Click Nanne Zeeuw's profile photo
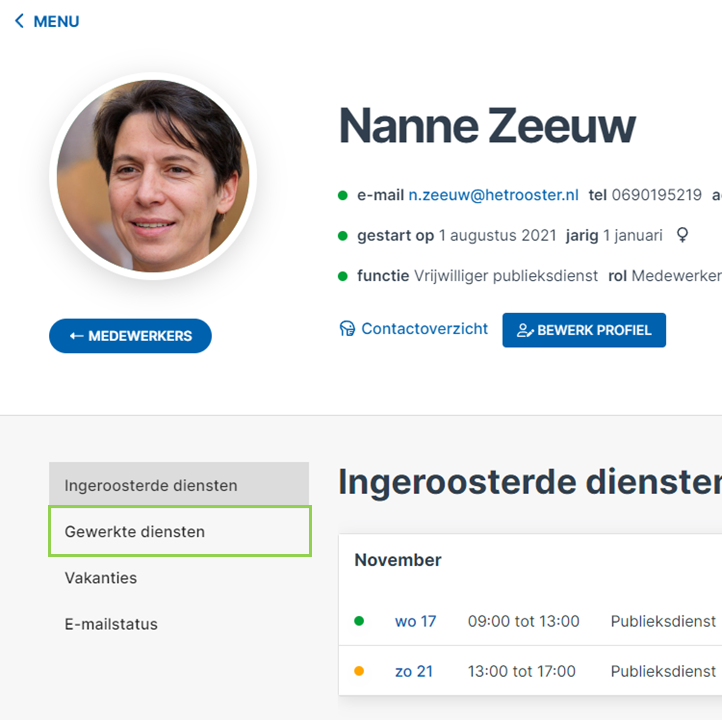Screen dimensions: 722x720 153,176
